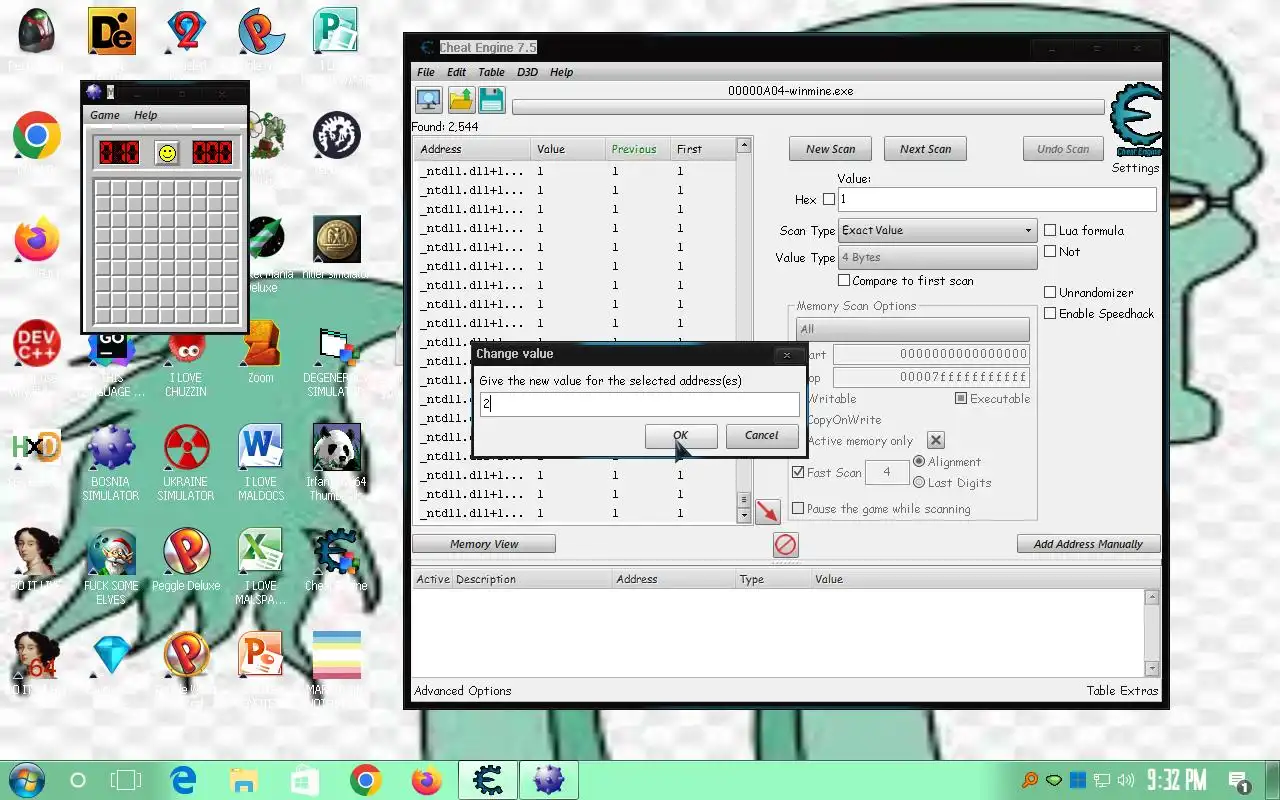Check Compare to first scan
The image size is (1280, 800).
coord(844,281)
